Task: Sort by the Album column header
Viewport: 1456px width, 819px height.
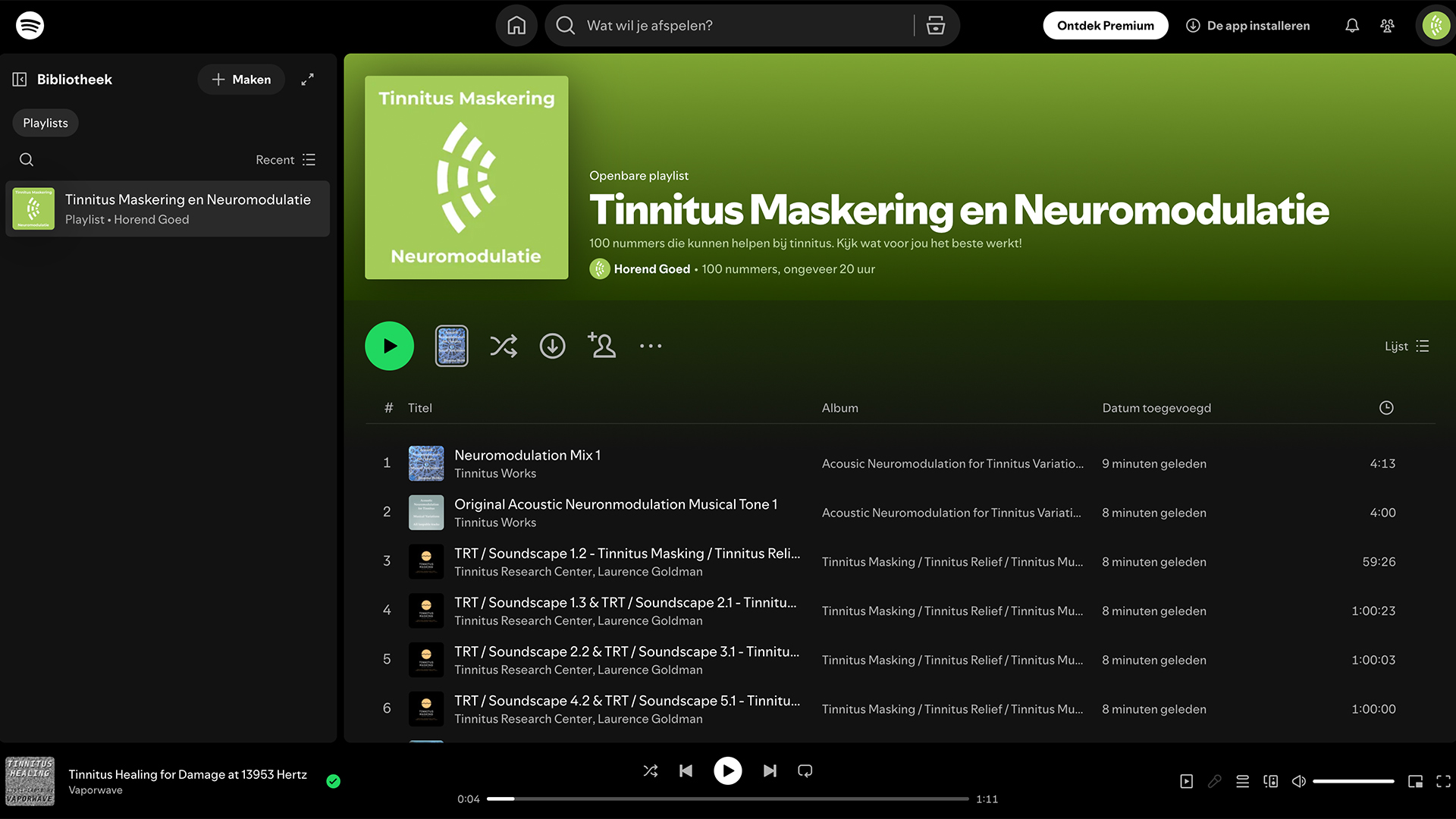Action: [839, 408]
